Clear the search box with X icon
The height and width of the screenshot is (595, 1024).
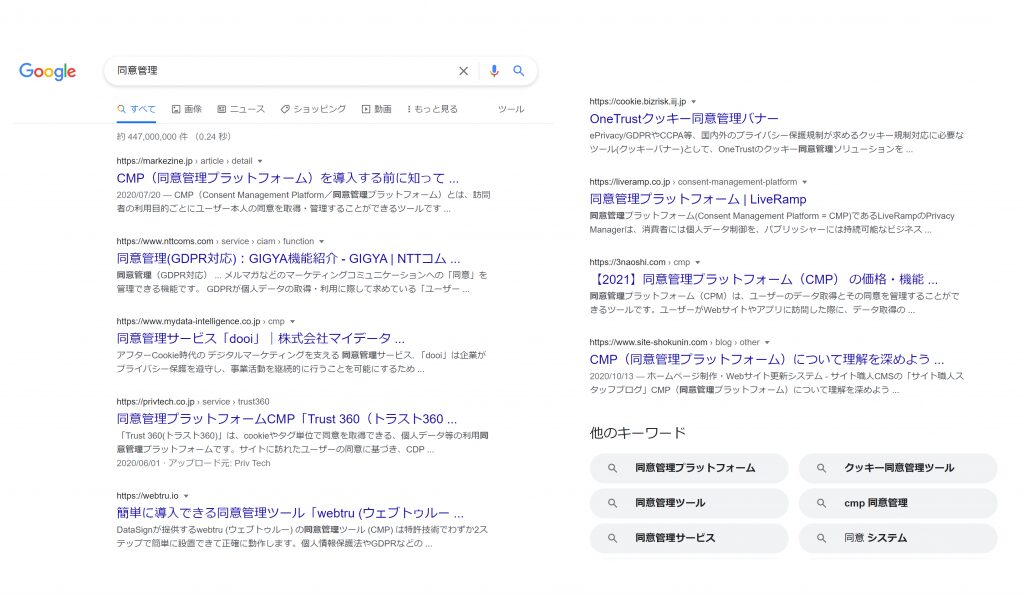(x=463, y=71)
